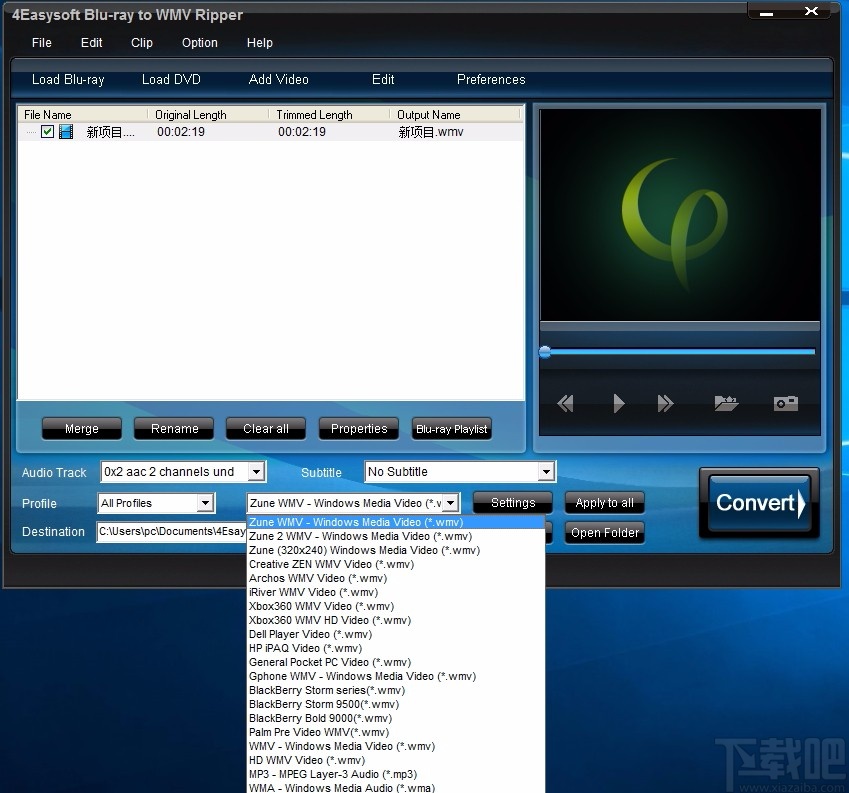Take a snapshot with the camera icon

point(785,403)
